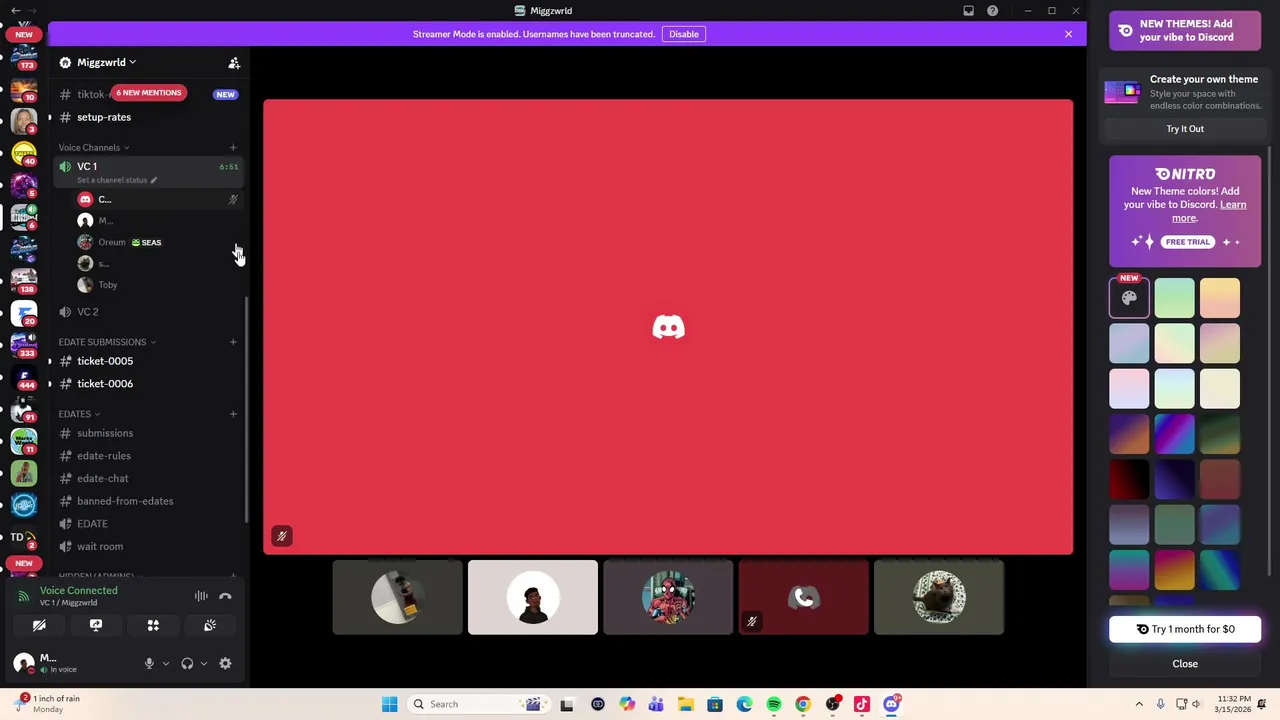Select the cat avatar video tile
1280x720 pixels.
[938, 597]
